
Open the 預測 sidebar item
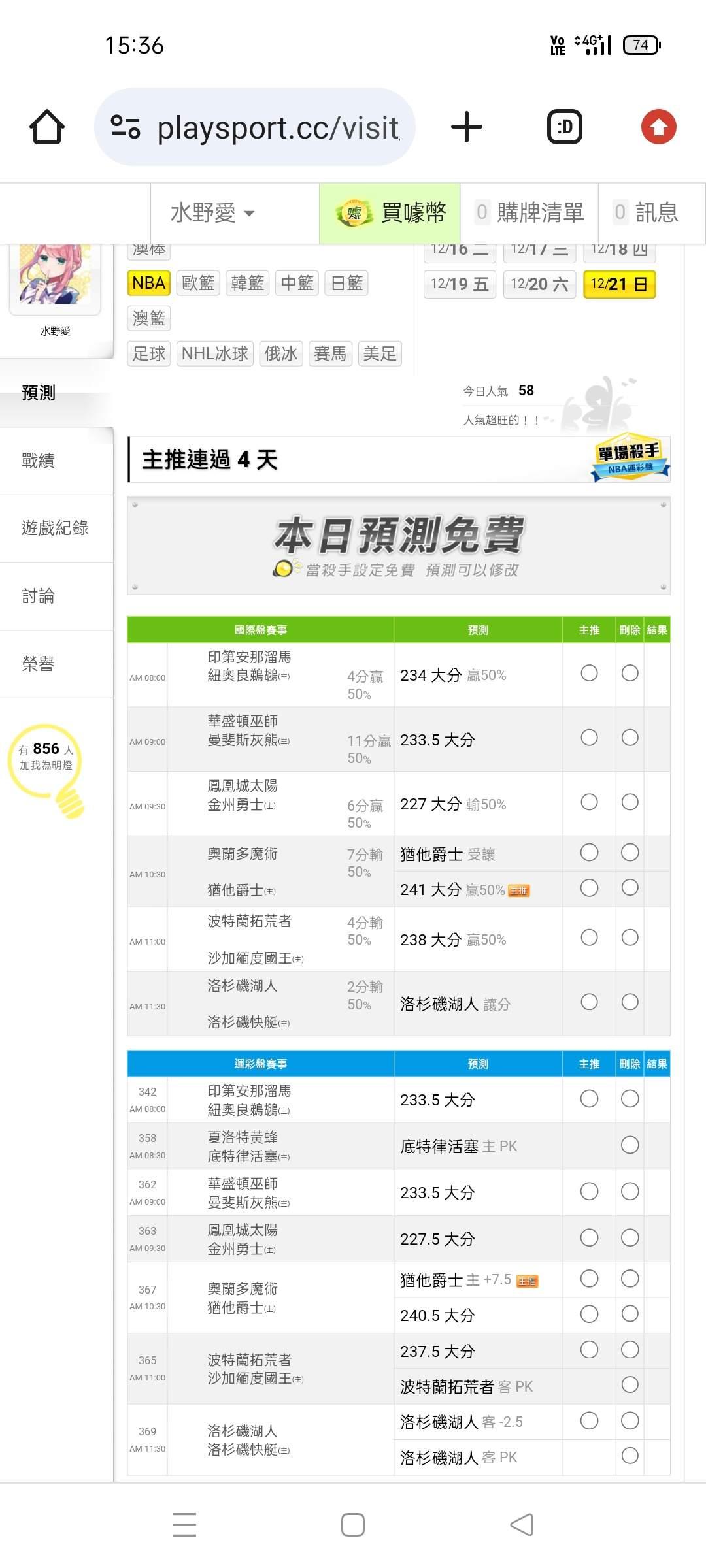pyautogui.click(x=56, y=393)
